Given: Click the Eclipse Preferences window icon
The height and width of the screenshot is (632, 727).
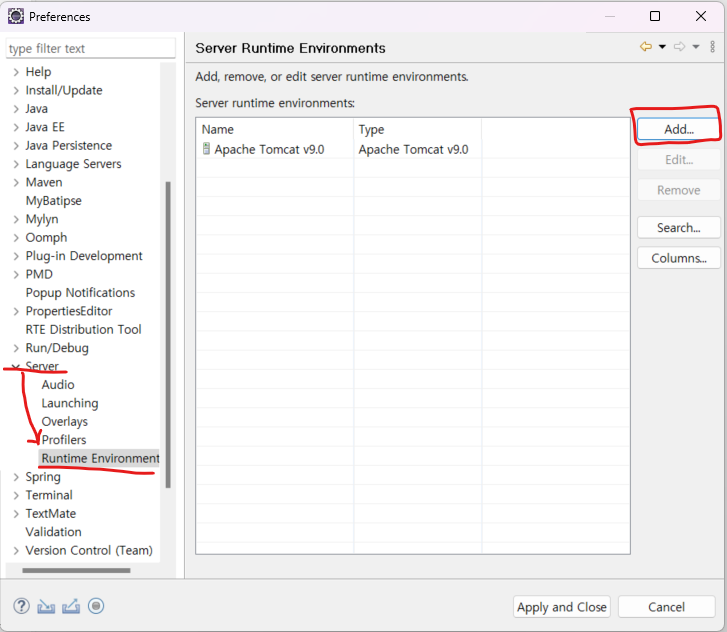Looking at the screenshot, I should pos(16,16).
